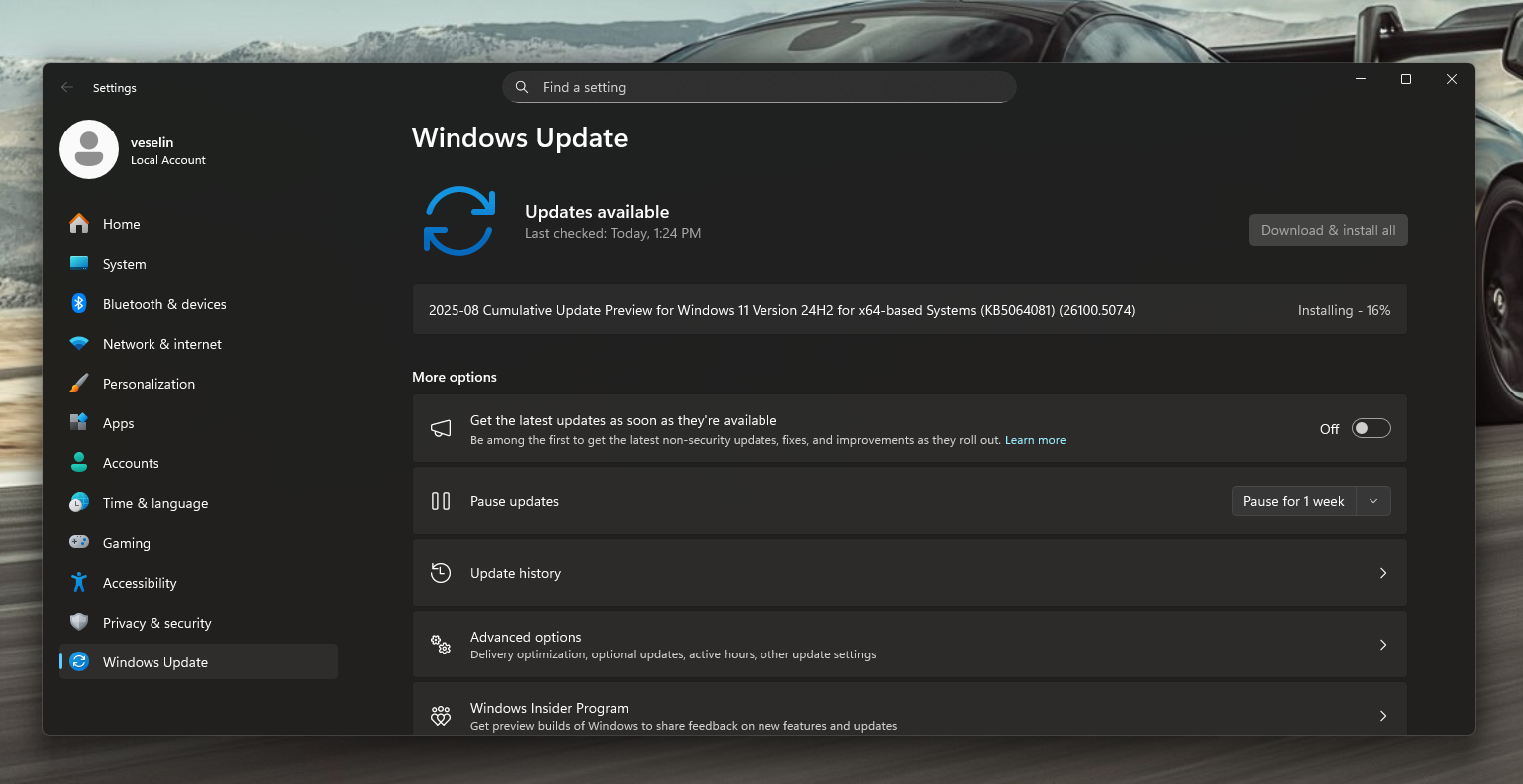Screen dimensions: 1523x784
Task: Click the Time & language globe icon
Action: point(79,503)
